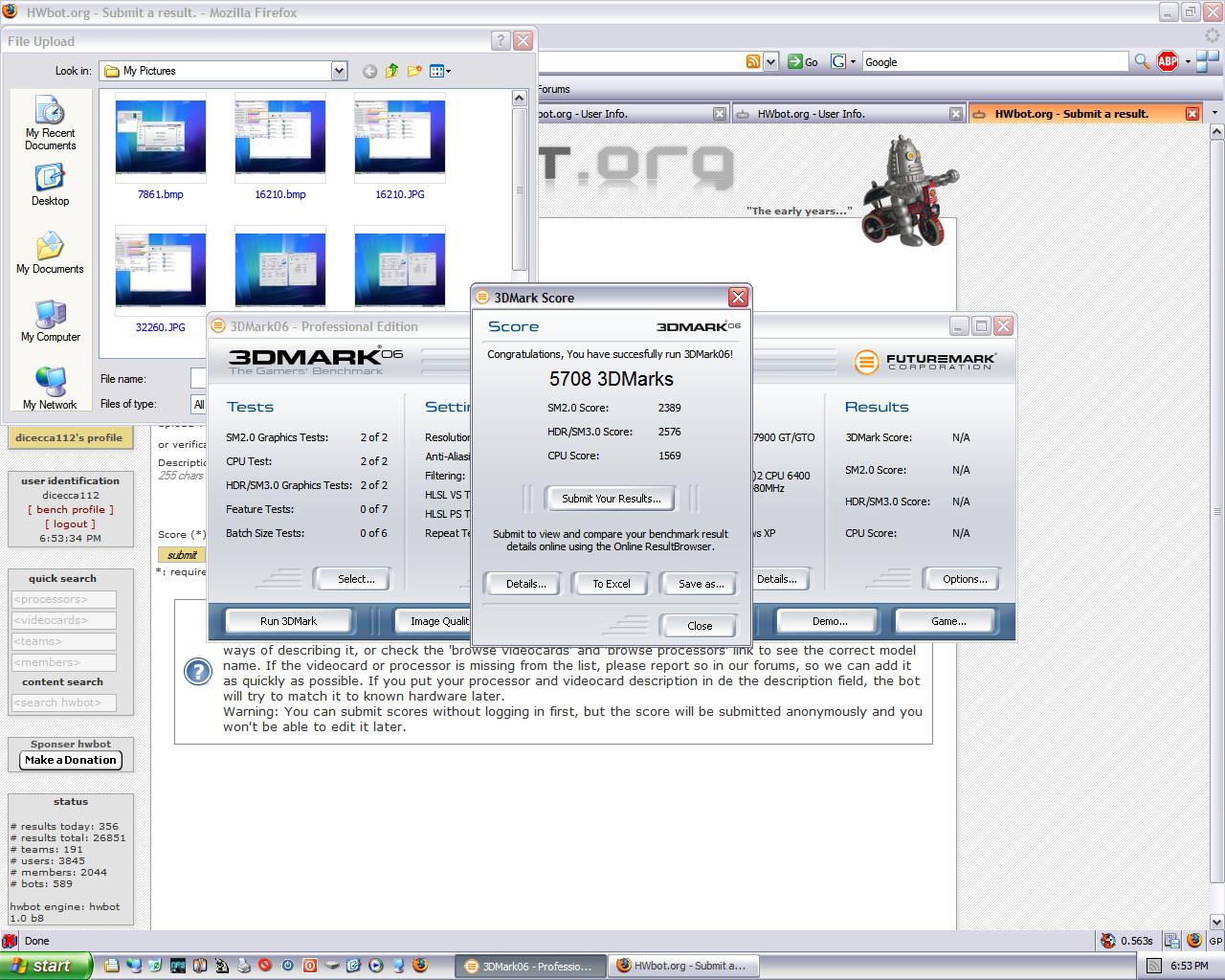The image size is (1225, 980).
Task: Click Run 3DMark button
Action: tap(288, 621)
